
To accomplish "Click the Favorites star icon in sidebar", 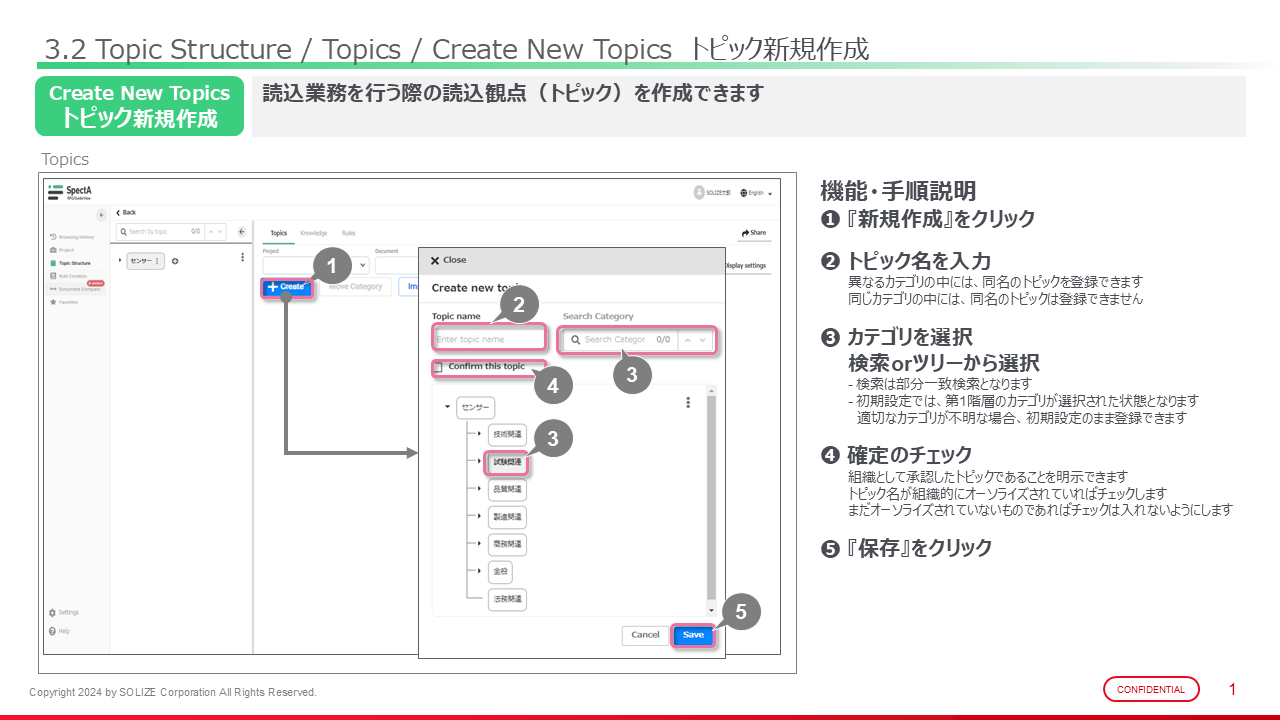I will [x=53, y=301].
